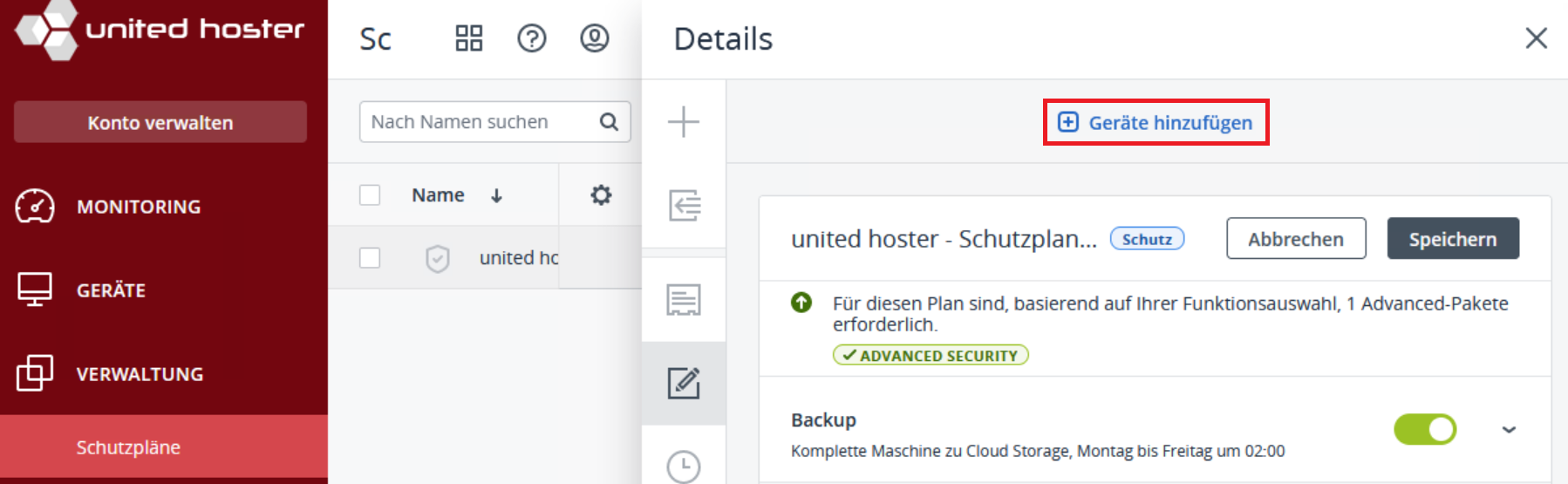The width and height of the screenshot is (1568, 484).
Task: Sort by Name column arrow
Action: (496, 195)
